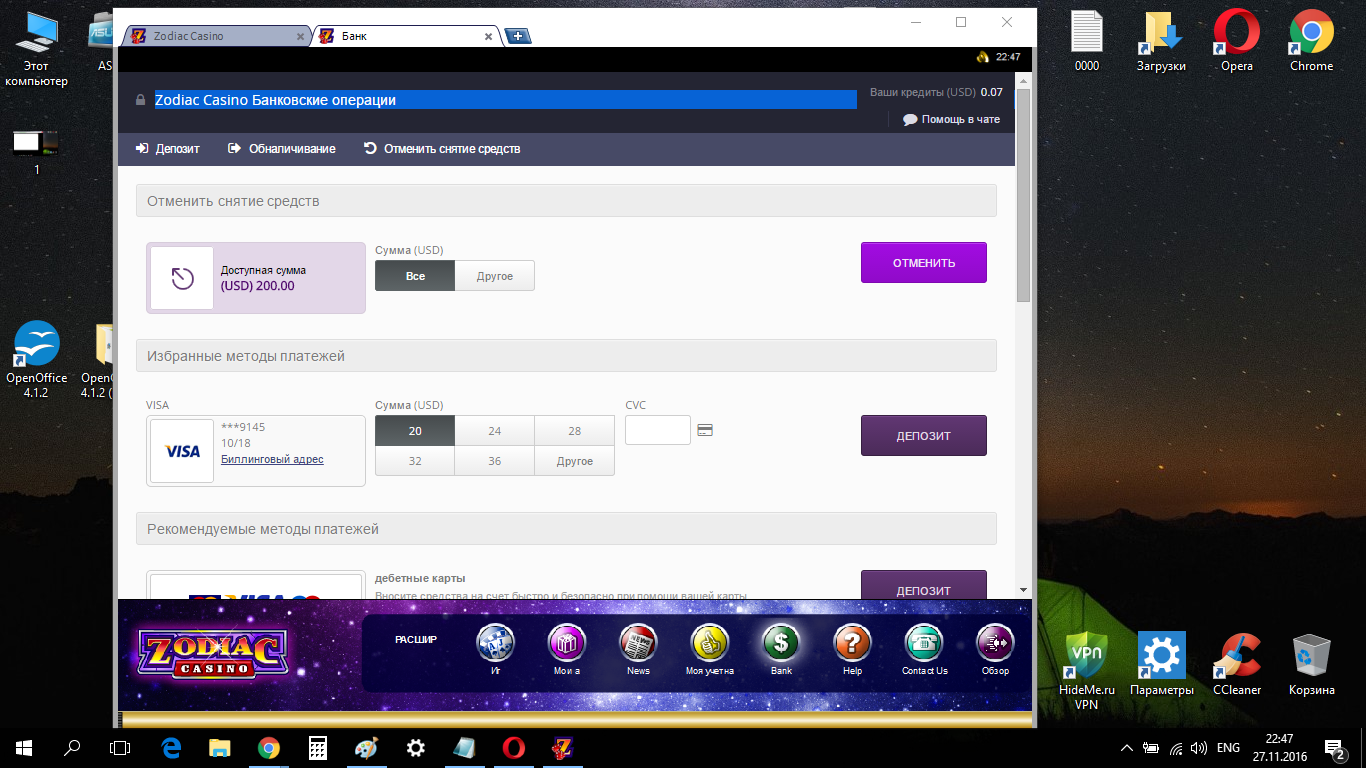Image resolution: width=1366 pixels, height=768 pixels.
Task: Open the Параметры desktop shortcut
Action: tap(1162, 664)
